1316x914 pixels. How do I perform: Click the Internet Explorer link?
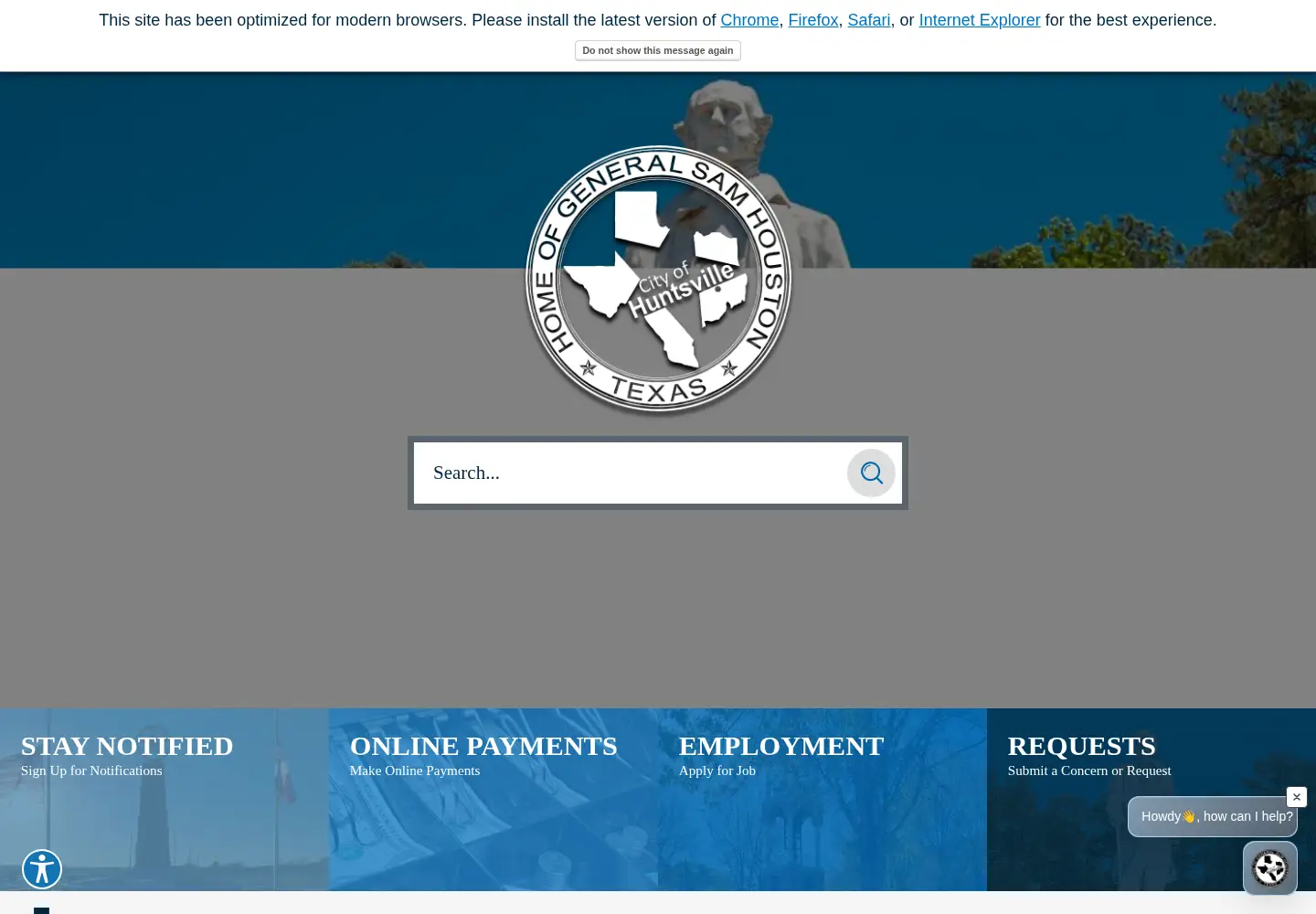pyautogui.click(x=980, y=20)
